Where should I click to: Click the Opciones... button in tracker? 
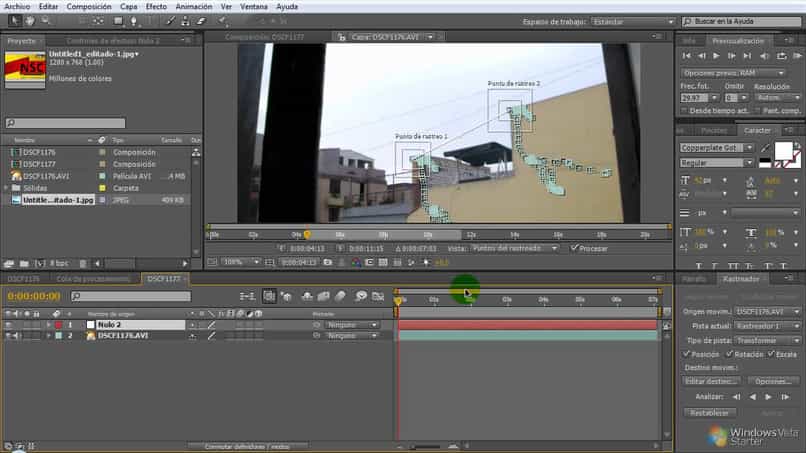[773, 381]
